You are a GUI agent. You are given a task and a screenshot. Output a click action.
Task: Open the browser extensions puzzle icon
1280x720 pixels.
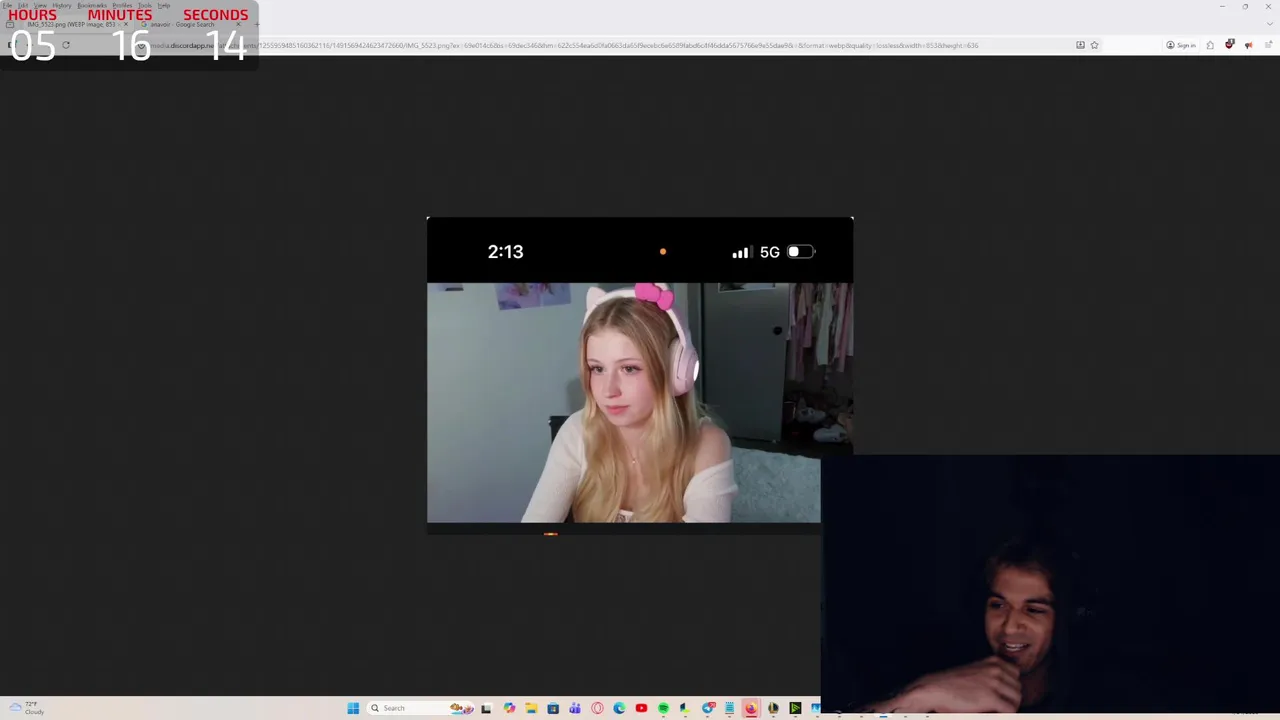coord(1210,45)
